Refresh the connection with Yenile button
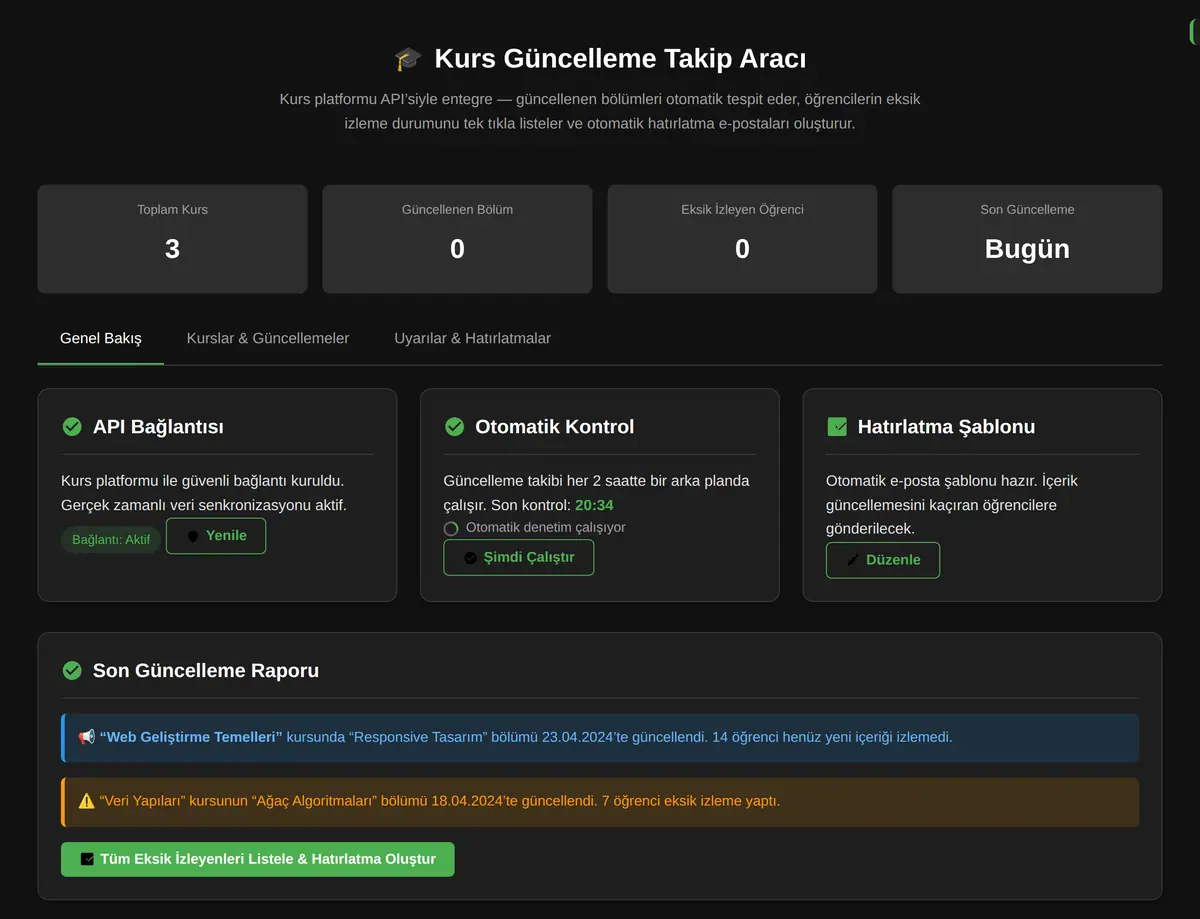The width and height of the screenshot is (1200, 919). click(216, 536)
